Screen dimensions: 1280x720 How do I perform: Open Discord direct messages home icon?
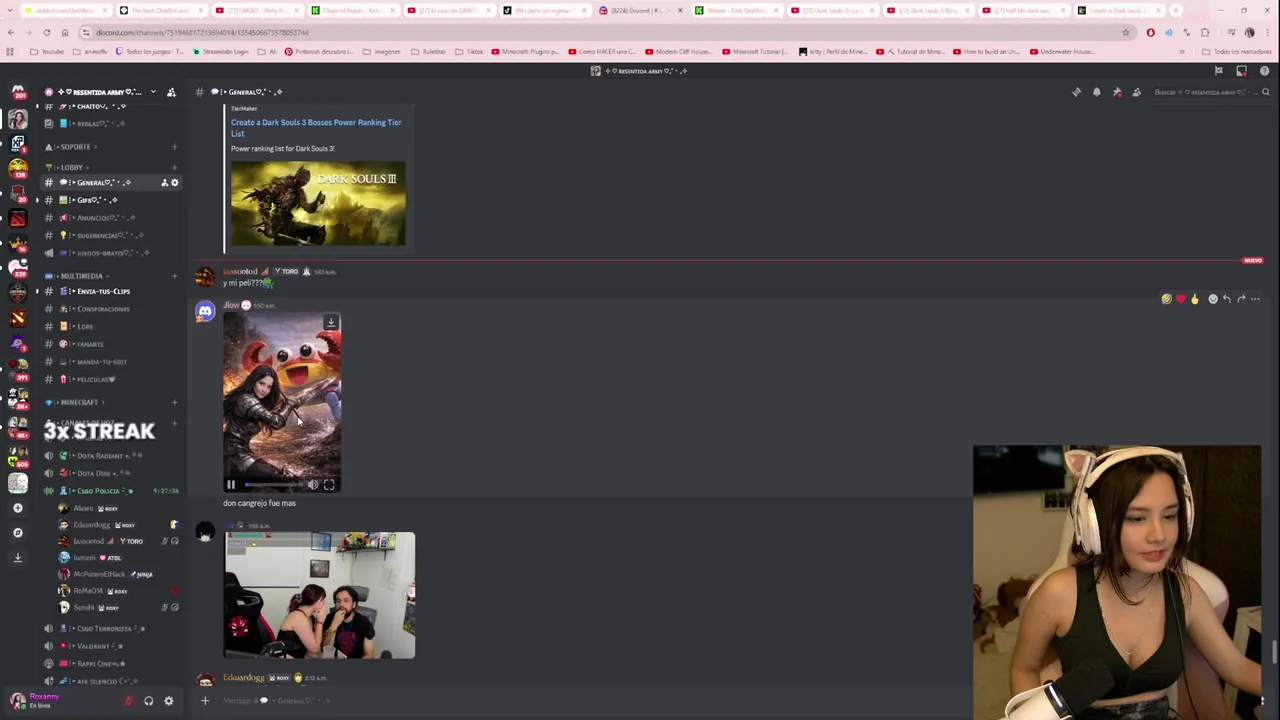17,92
